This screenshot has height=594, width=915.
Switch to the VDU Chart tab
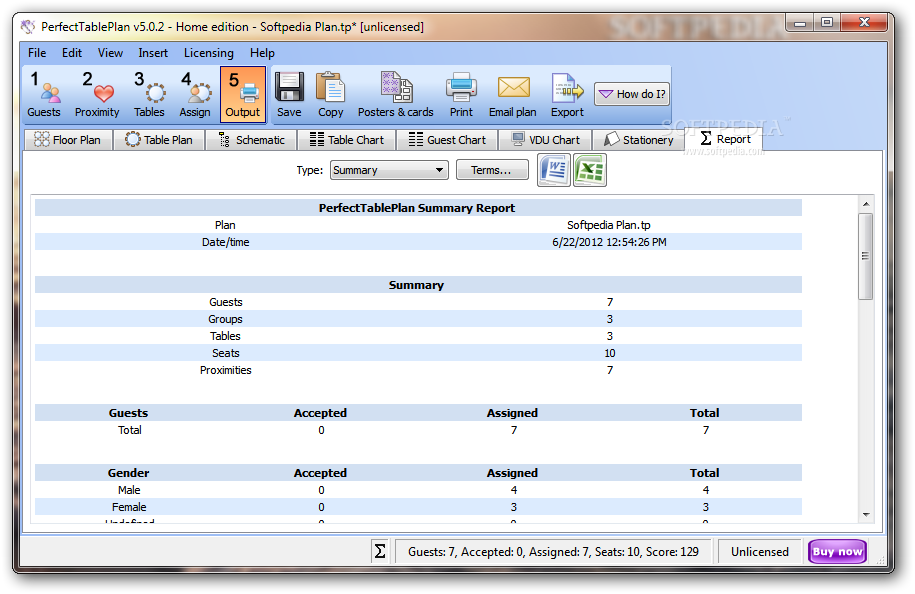[546, 140]
